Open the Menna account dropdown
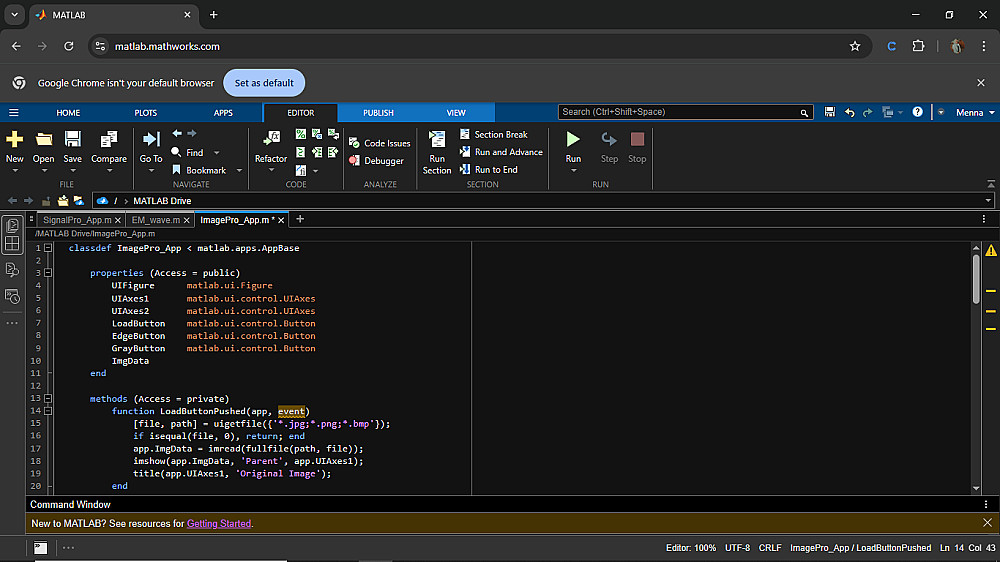1000x562 pixels. [971, 113]
